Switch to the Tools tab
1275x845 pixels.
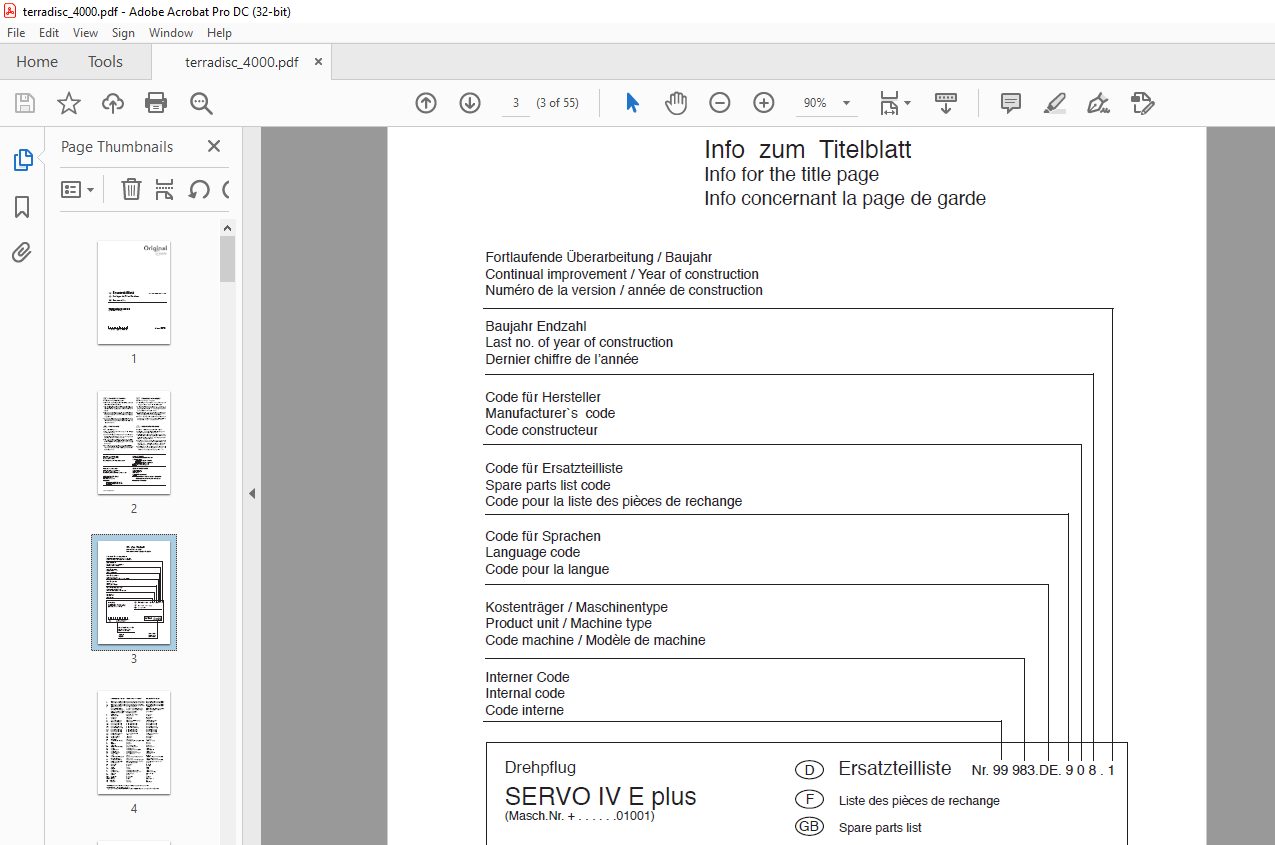pyautogui.click(x=105, y=62)
